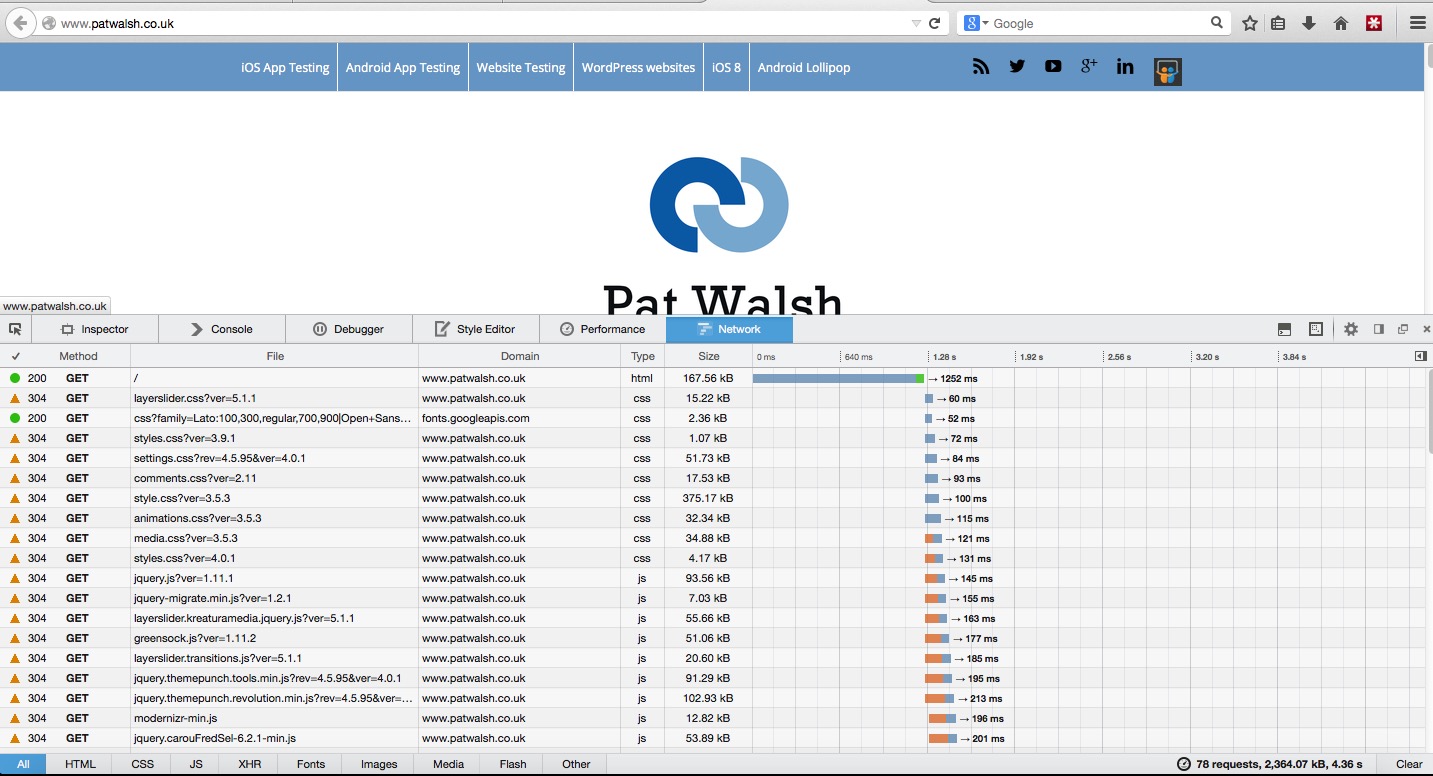Click the red asterisk extension icon
The image size is (1433, 776).
click(1374, 23)
